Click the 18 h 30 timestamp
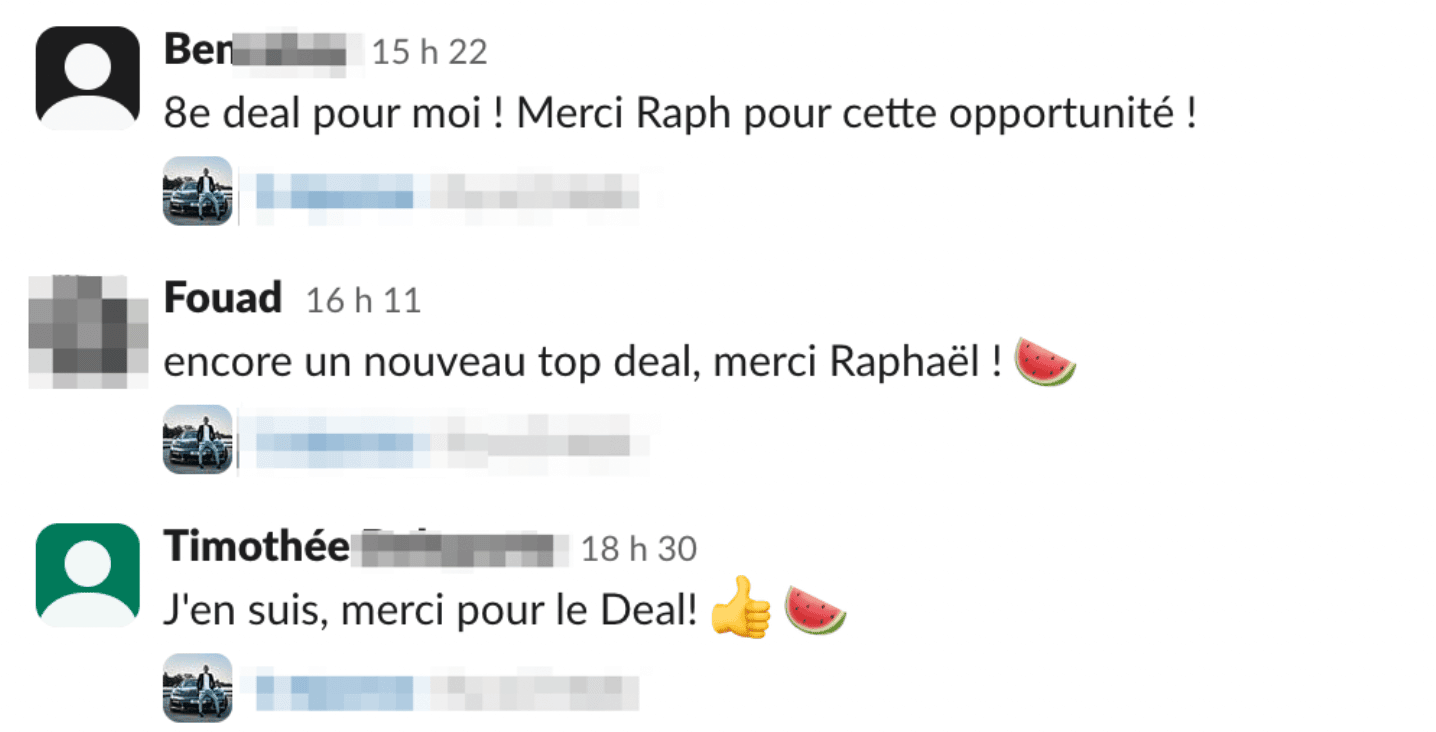The image size is (1436, 732). (639, 548)
